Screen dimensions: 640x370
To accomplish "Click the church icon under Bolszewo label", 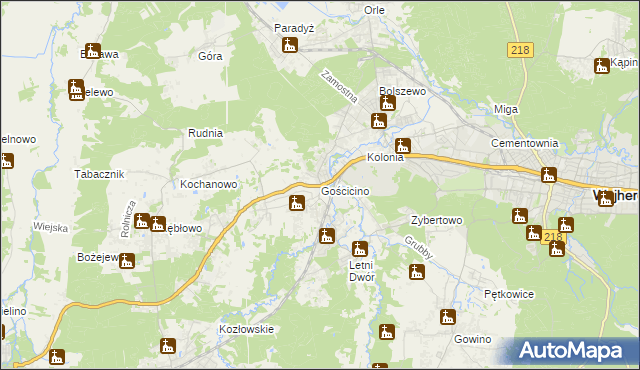I will coord(387,103).
